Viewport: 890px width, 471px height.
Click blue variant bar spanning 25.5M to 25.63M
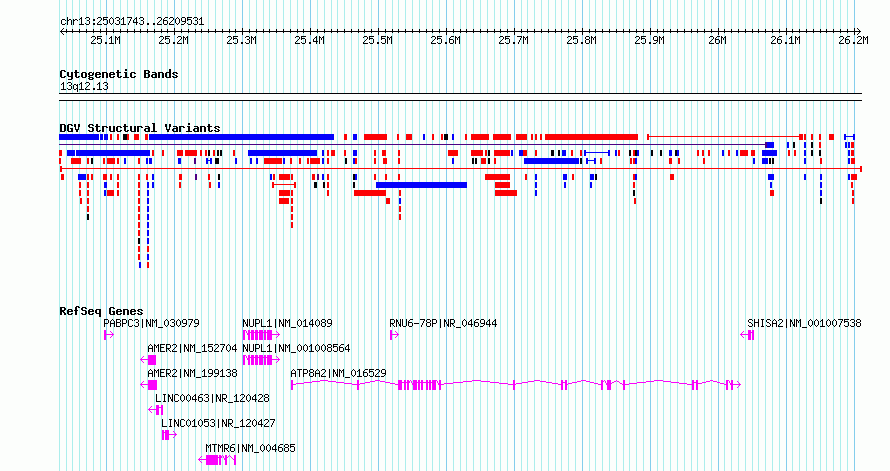click(421, 185)
